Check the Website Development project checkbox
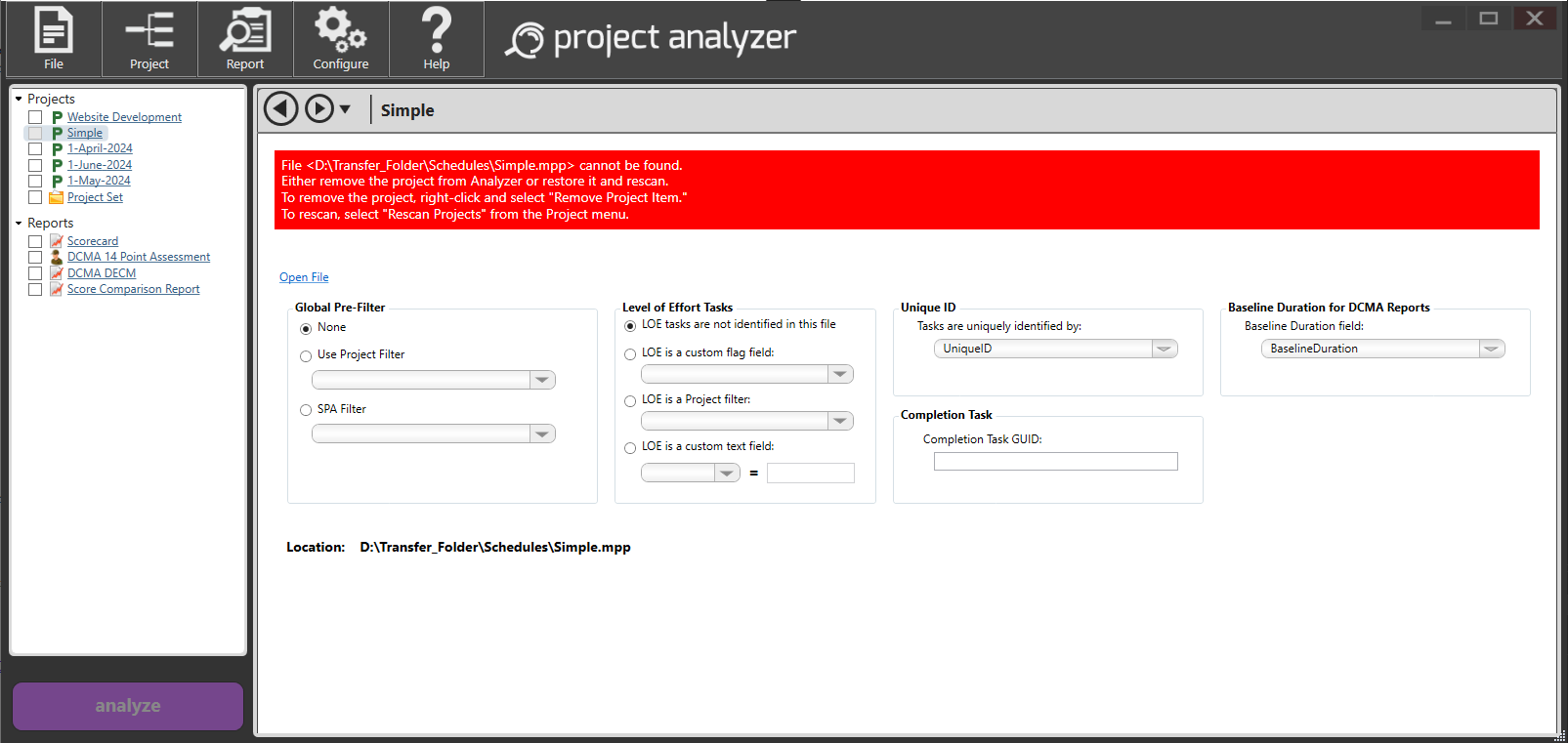Viewport: 1568px width, 743px height. click(x=35, y=117)
